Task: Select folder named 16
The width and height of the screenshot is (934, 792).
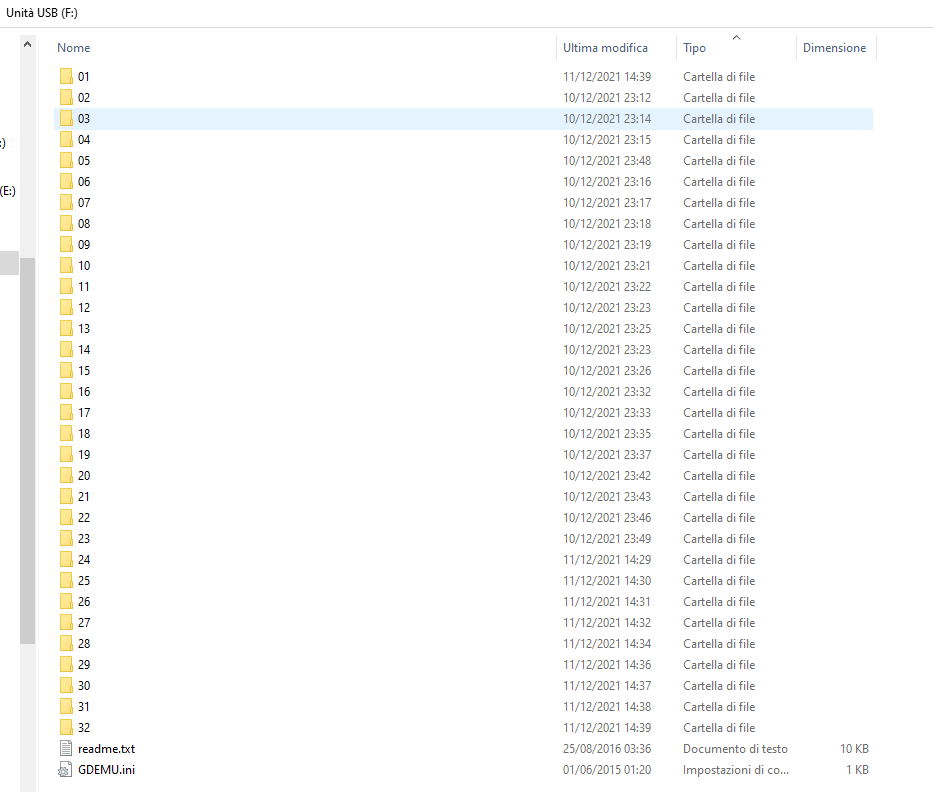Action: pyautogui.click(x=84, y=391)
